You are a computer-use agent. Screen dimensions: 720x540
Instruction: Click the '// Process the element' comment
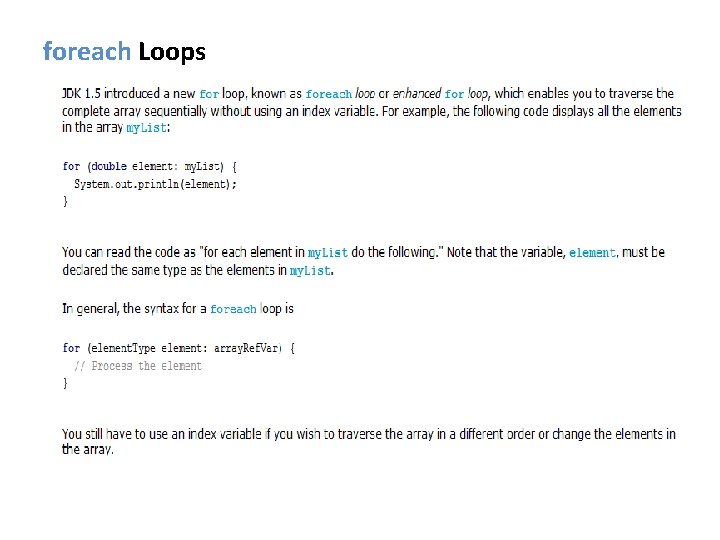coord(138,366)
